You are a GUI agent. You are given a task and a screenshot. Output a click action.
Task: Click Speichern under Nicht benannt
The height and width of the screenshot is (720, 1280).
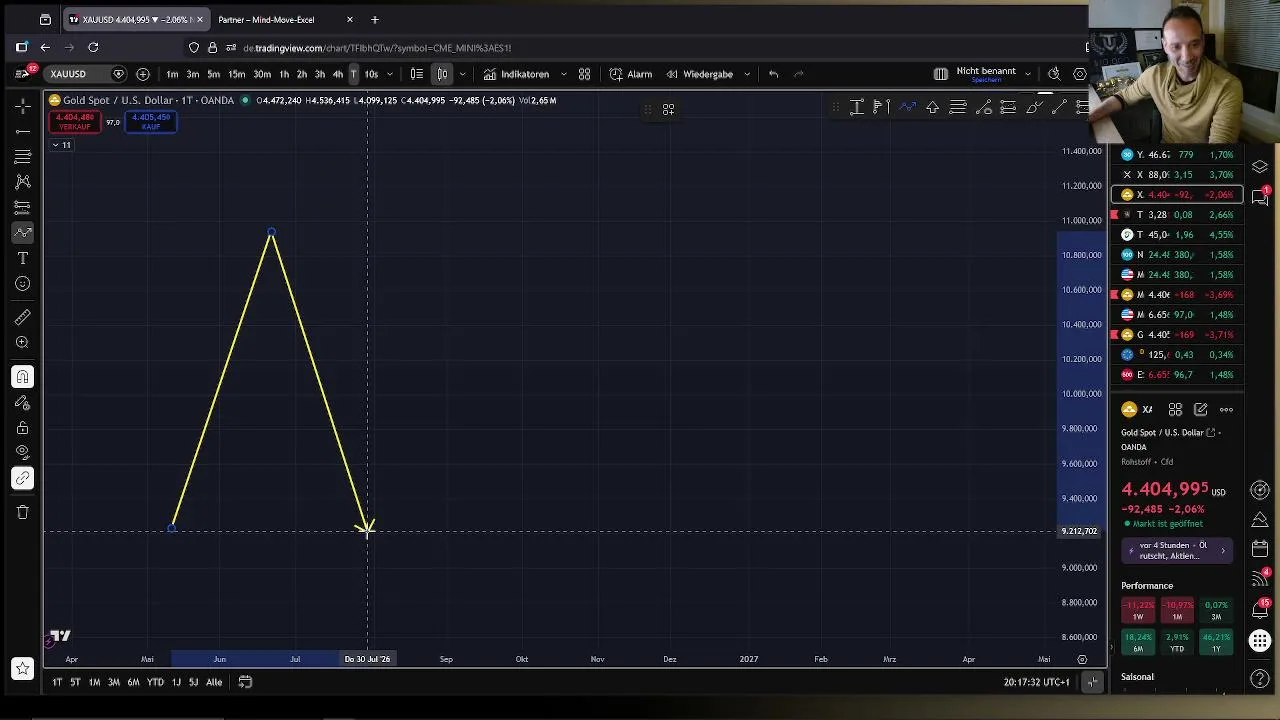(986, 80)
